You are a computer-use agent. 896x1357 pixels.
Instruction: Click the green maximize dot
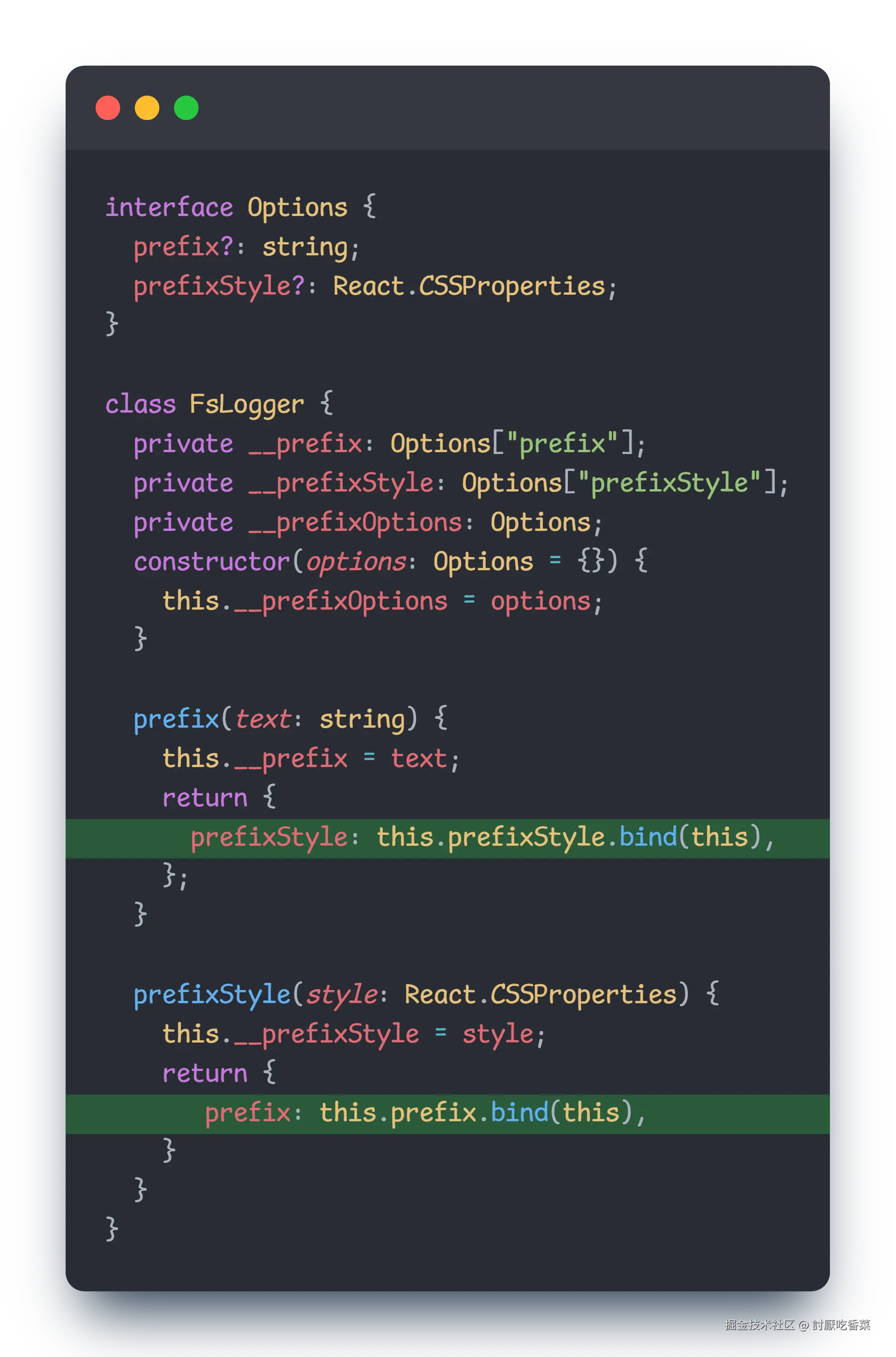(x=187, y=108)
